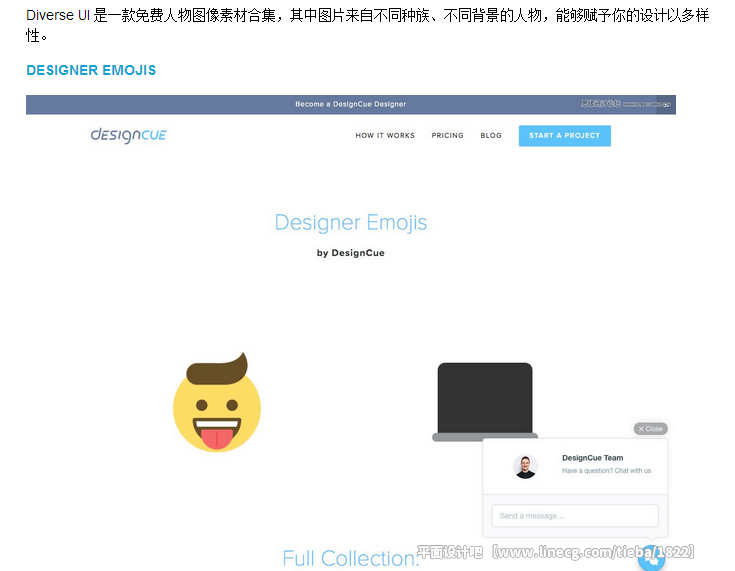
Task: Open the HOW IT WORKS menu item
Action: pos(385,135)
